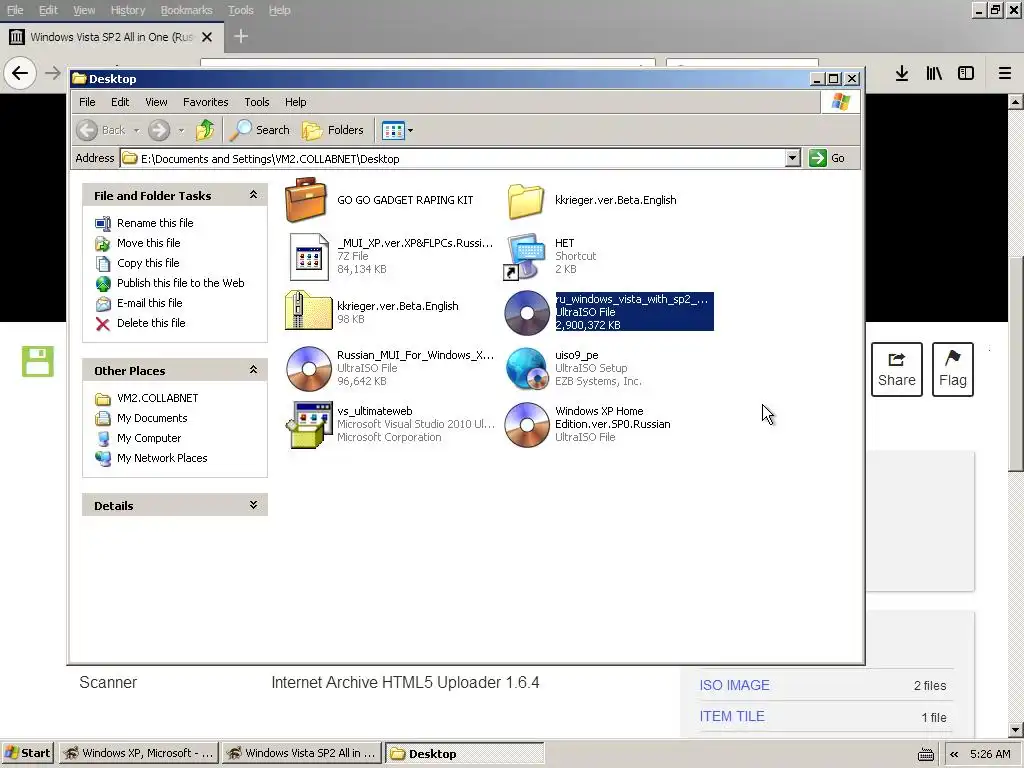
Task: Open Explorer Help menu
Action: click(x=295, y=102)
